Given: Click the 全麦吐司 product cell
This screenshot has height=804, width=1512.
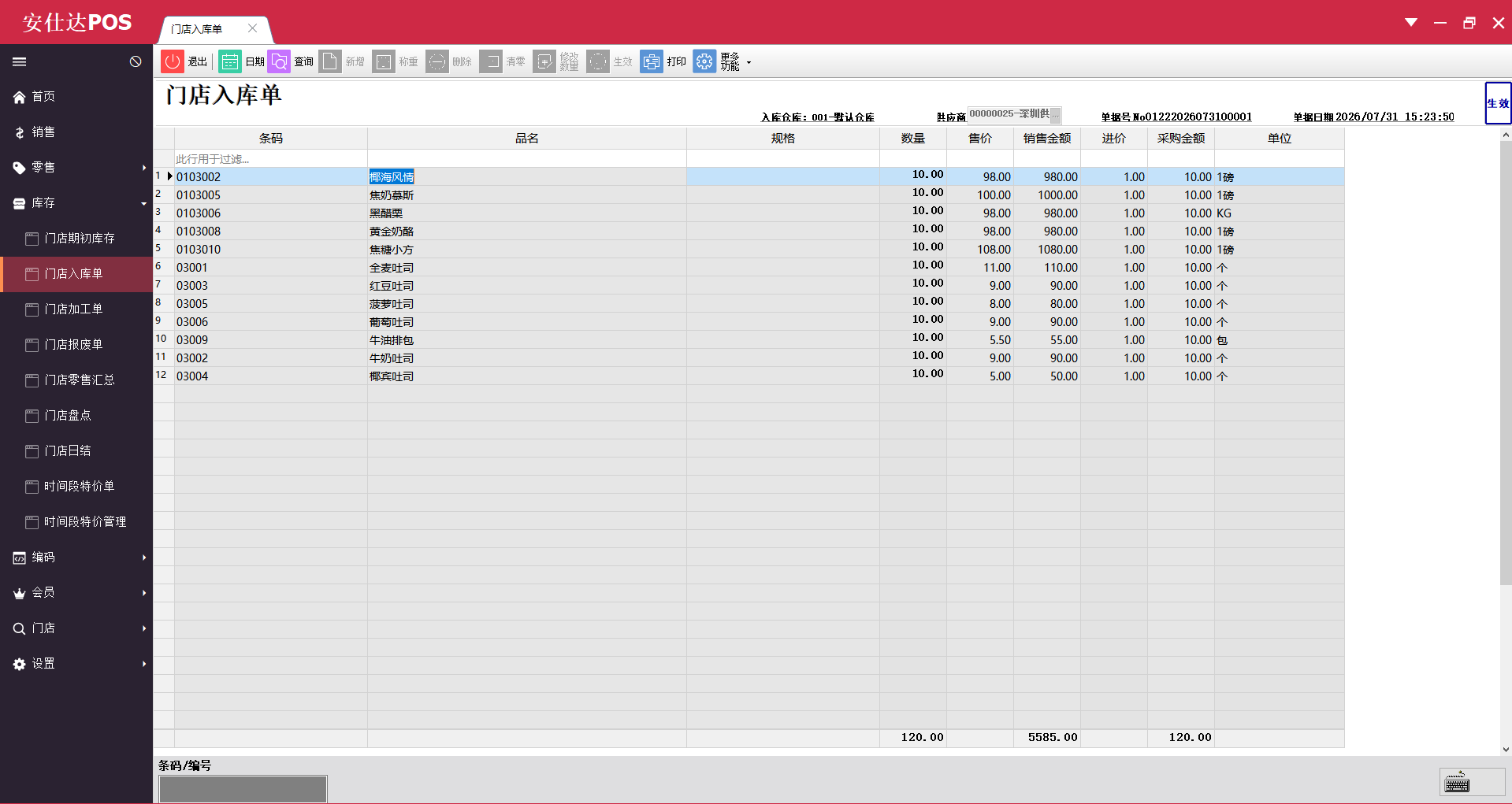Looking at the screenshot, I should [x=527, y=268].
